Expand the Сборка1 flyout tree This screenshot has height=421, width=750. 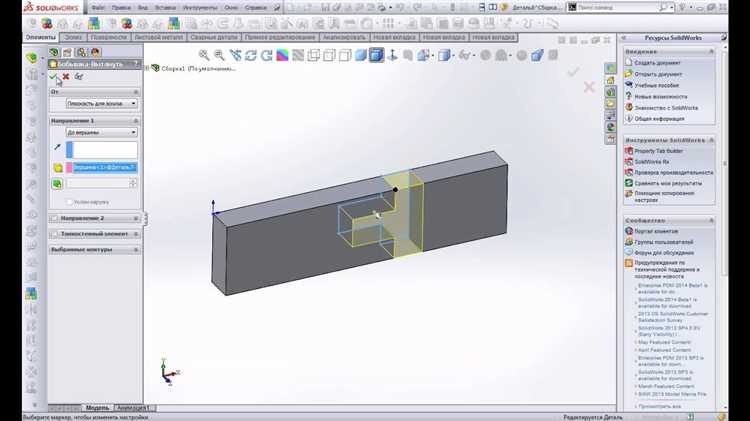[148, 68]
